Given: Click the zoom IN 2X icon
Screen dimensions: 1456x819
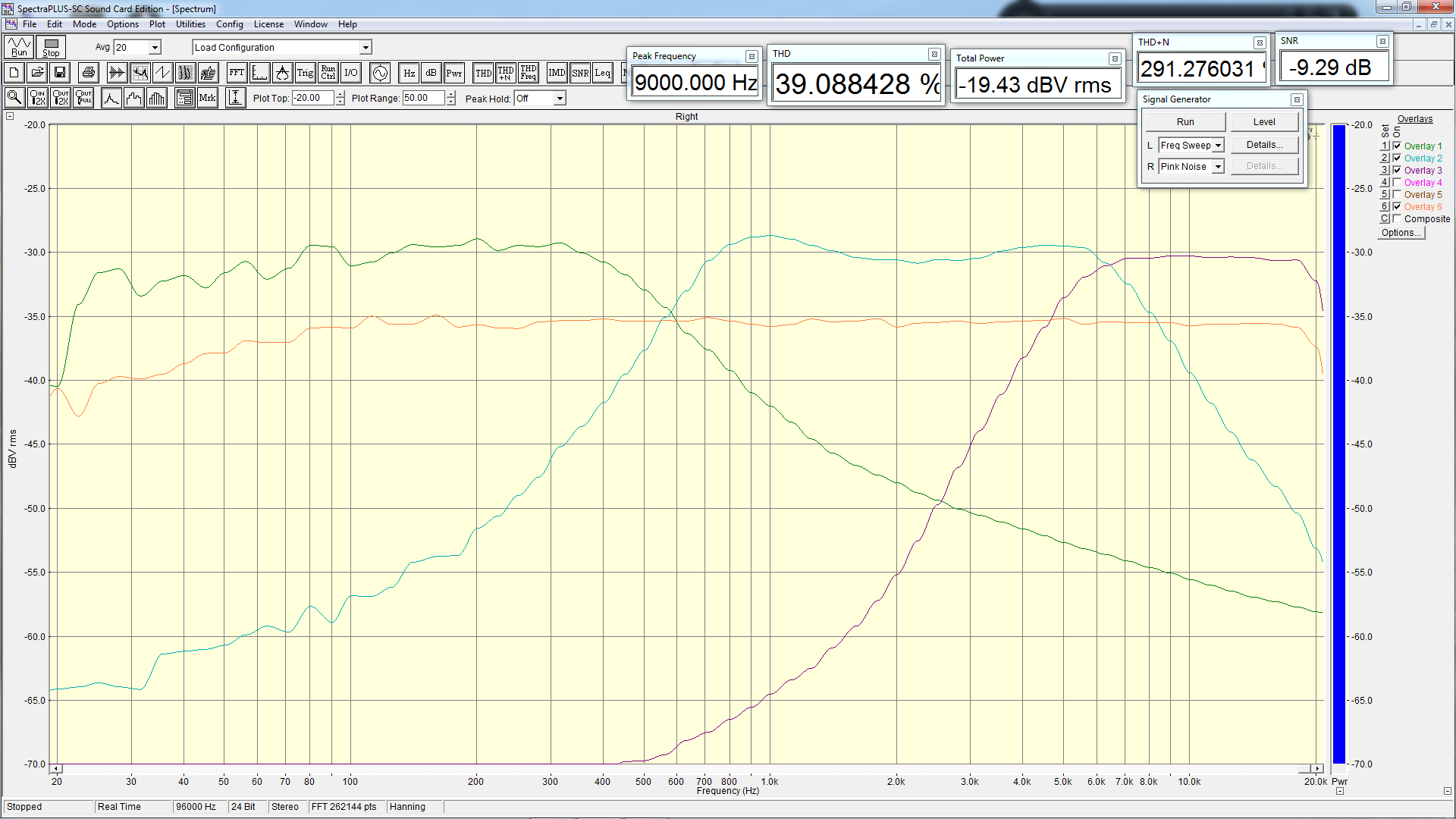Looking at the screenshot, I should (x=37, y=98).
